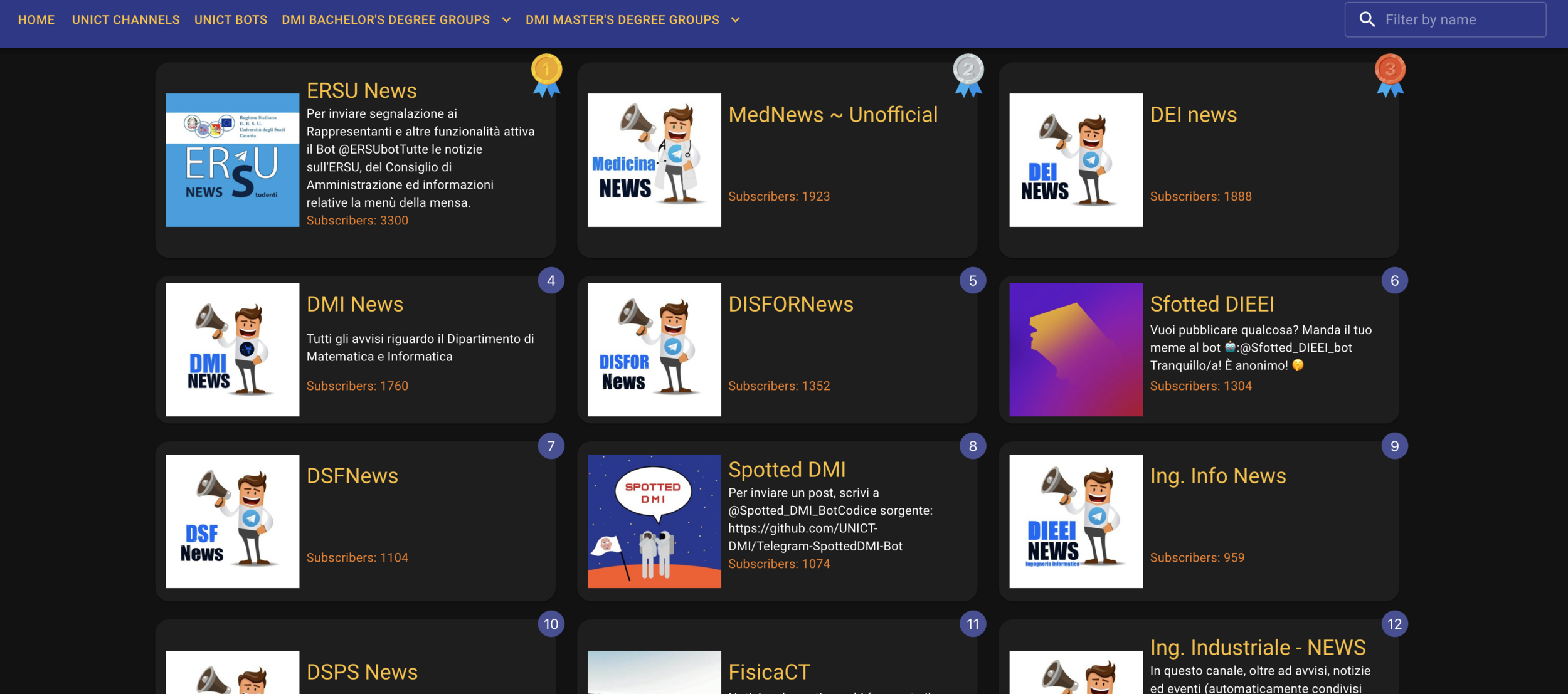Click the rank 8 badge on Spotted DMI

pyautogui.click(x=972, y=446)
